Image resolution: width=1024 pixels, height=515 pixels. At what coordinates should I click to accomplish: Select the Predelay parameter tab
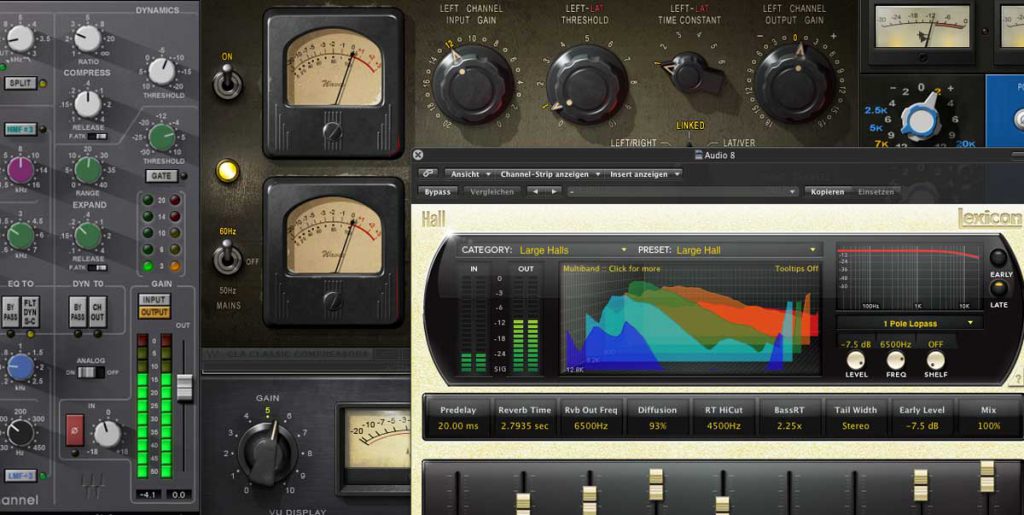pos(458,418)
